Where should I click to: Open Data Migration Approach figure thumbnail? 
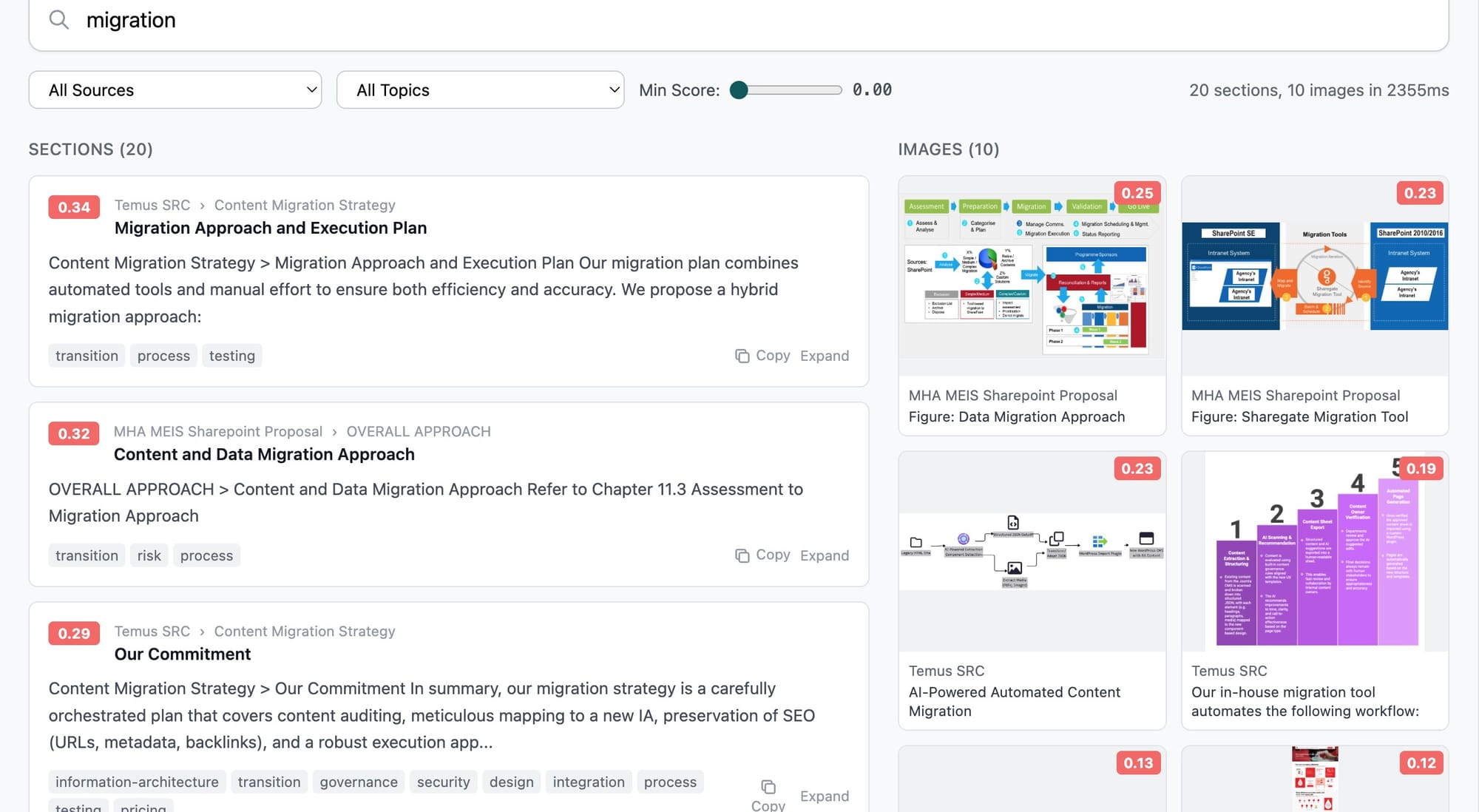pos(1032,276)
